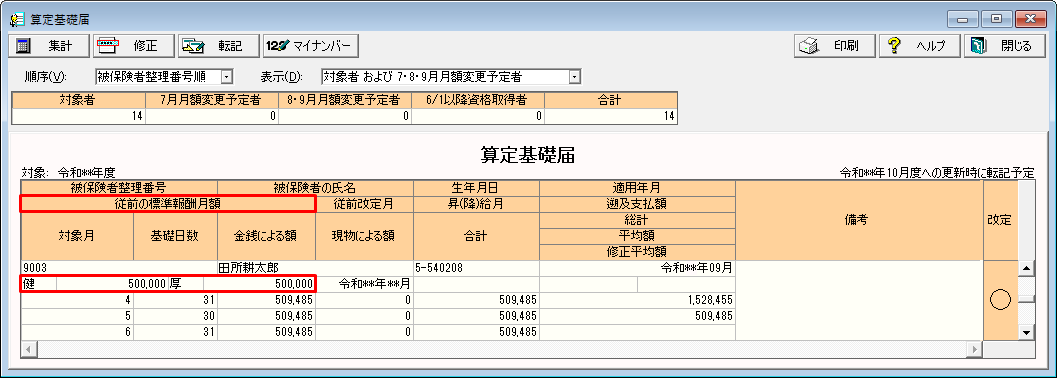Click horizontal scrollbar left arrow
This screenshot has height=378, width=1057.
[29, 349]
